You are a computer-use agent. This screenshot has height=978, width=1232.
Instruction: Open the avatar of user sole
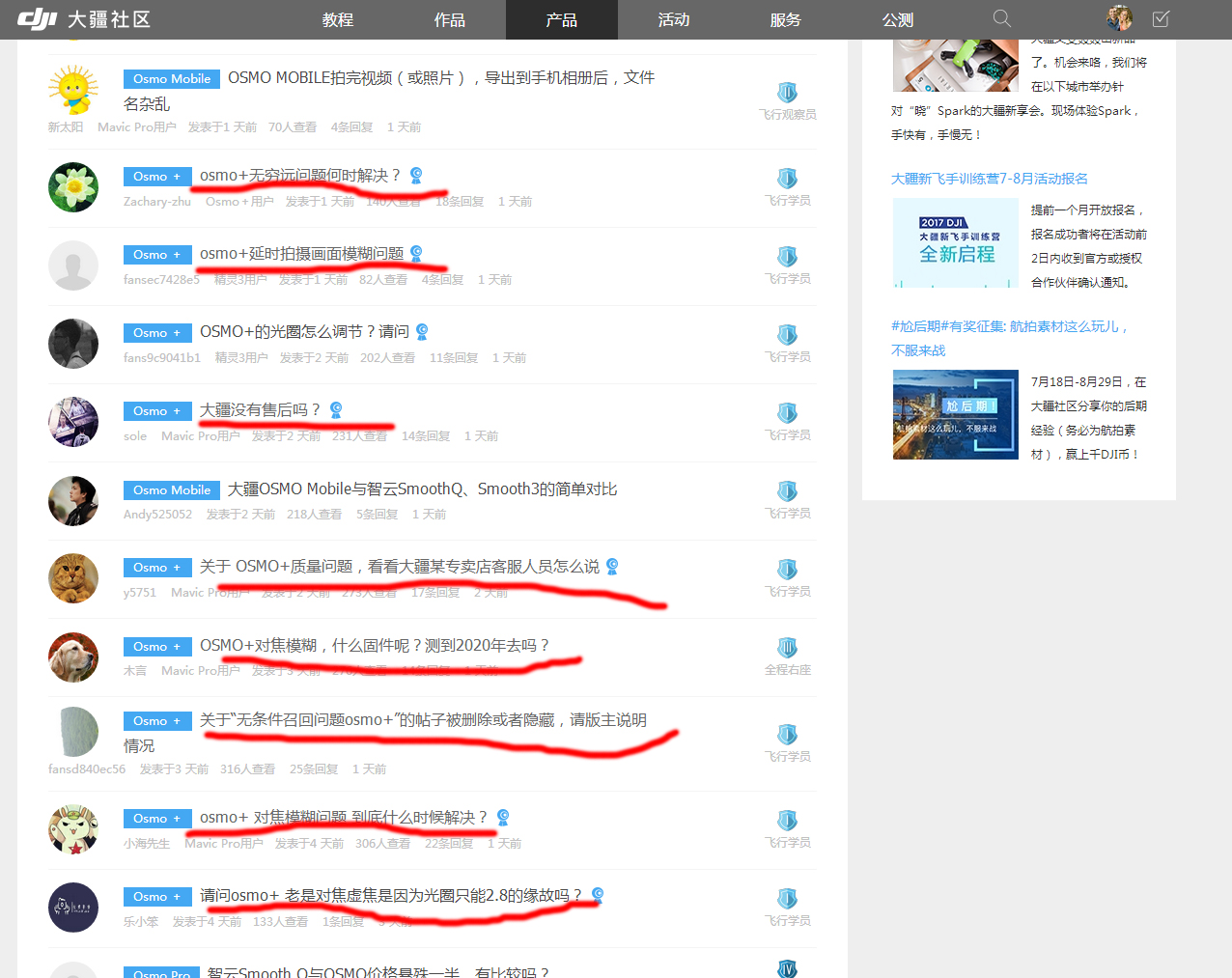[73, 422]
